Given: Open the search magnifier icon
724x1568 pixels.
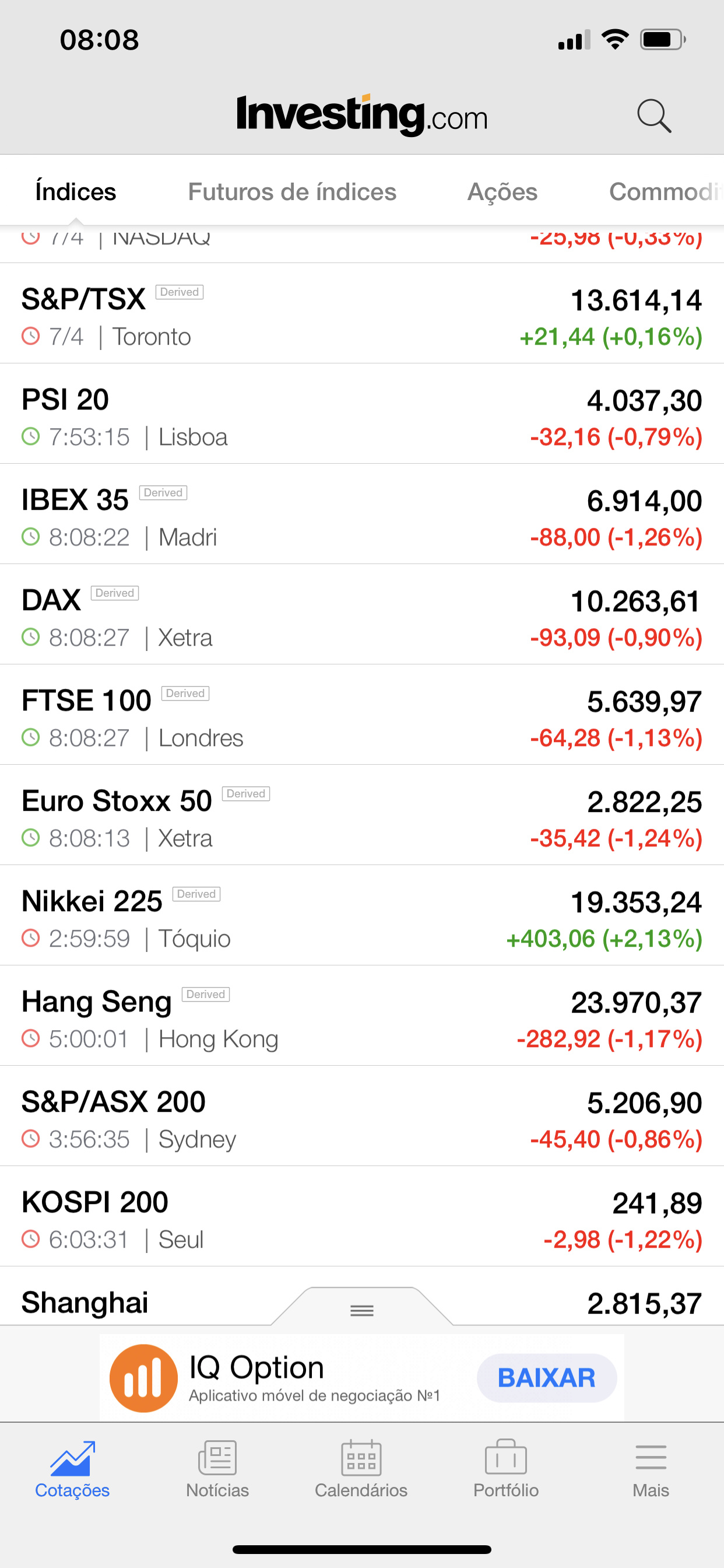Looking at the screenshot, I should pos(654,116).
